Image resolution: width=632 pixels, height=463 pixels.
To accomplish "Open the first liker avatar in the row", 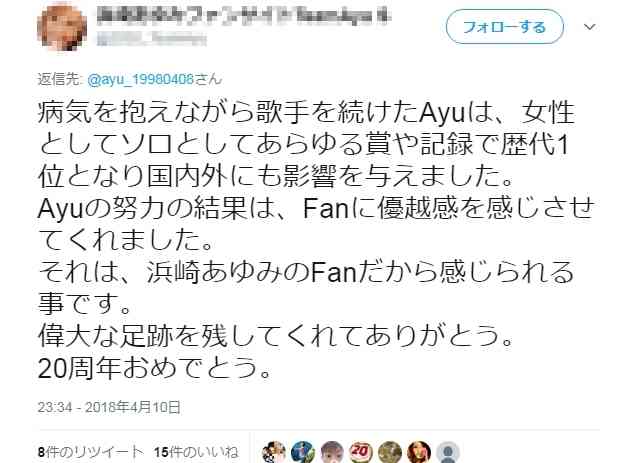I will click(274, 452).
